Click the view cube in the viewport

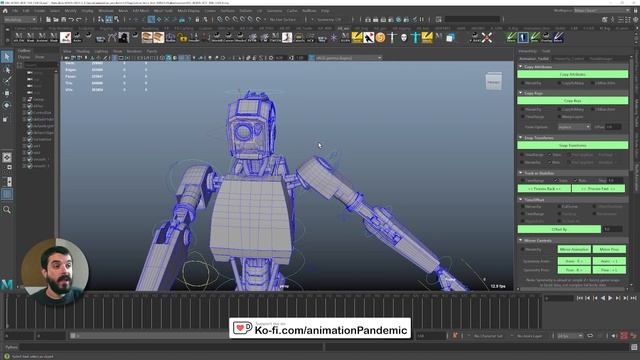(x=493, y=82)
